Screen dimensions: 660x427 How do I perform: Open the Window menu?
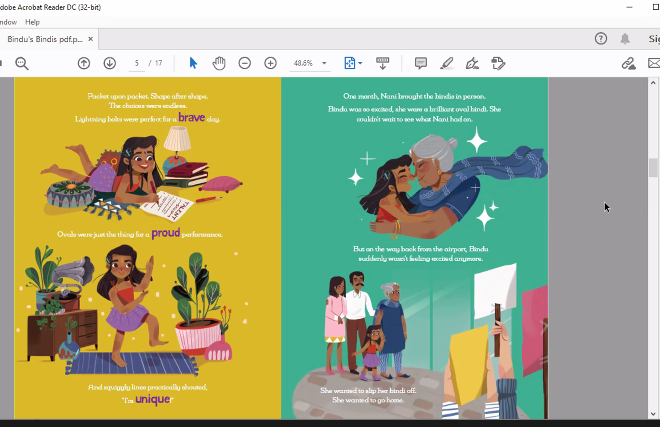point(8,22)
